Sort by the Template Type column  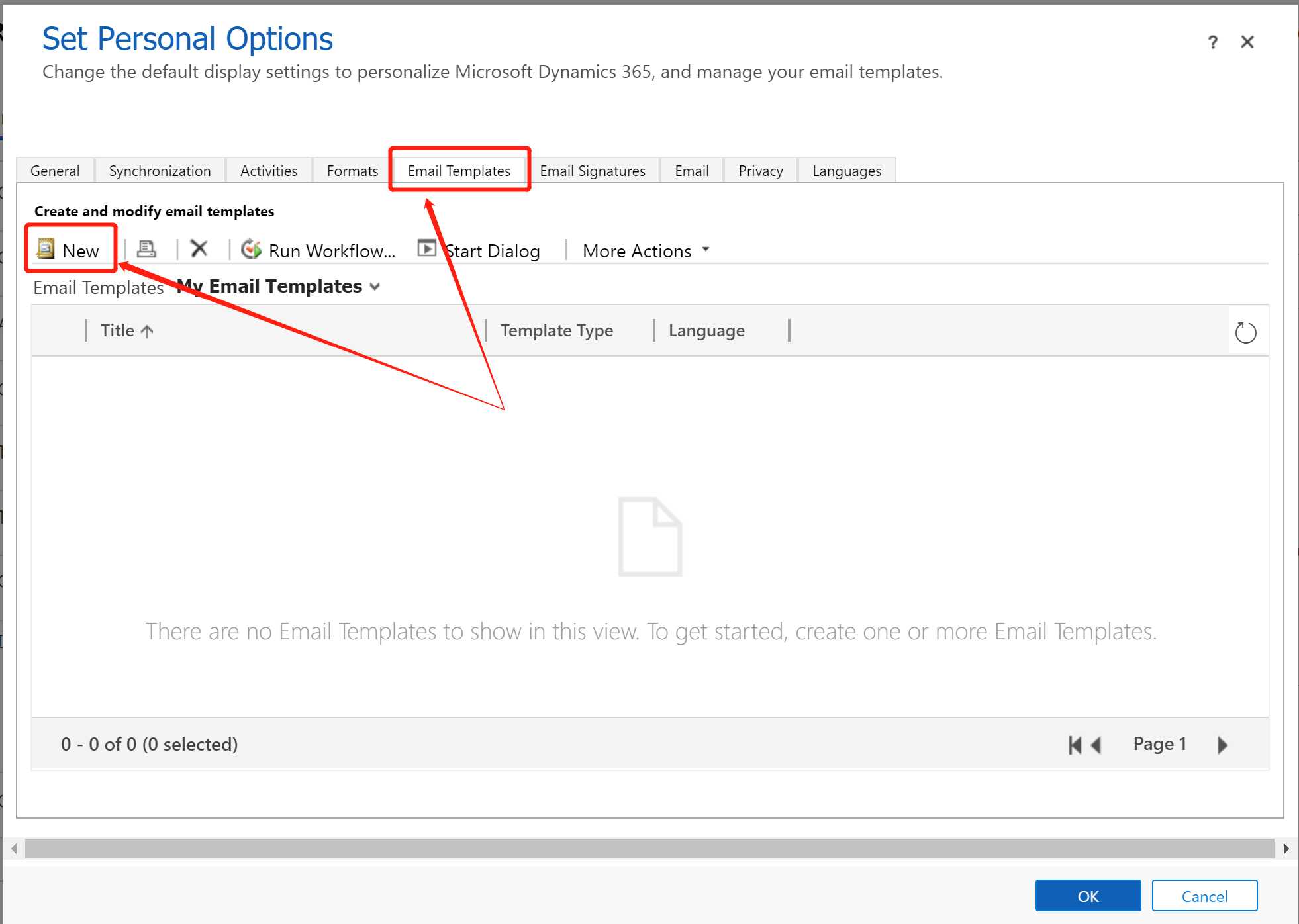[x=557, y=330]
